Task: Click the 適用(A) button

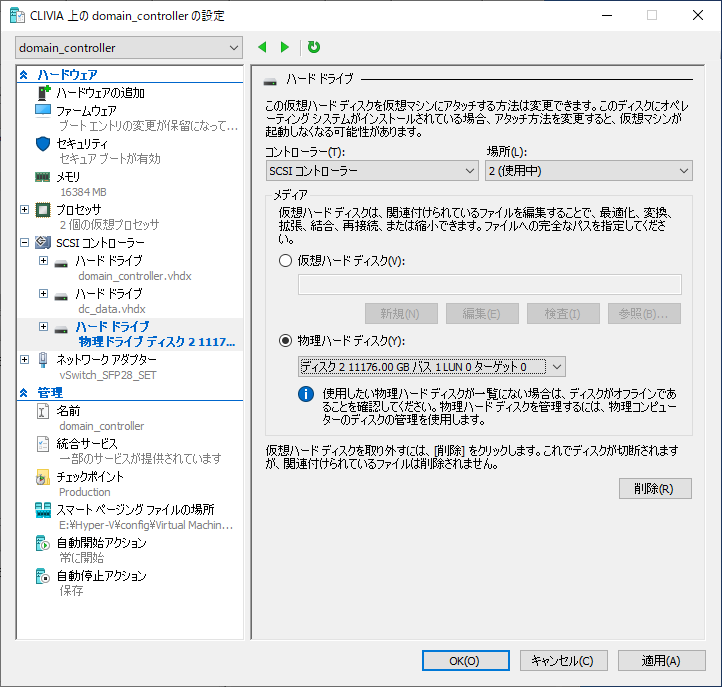Action: (x=662, y=661)
